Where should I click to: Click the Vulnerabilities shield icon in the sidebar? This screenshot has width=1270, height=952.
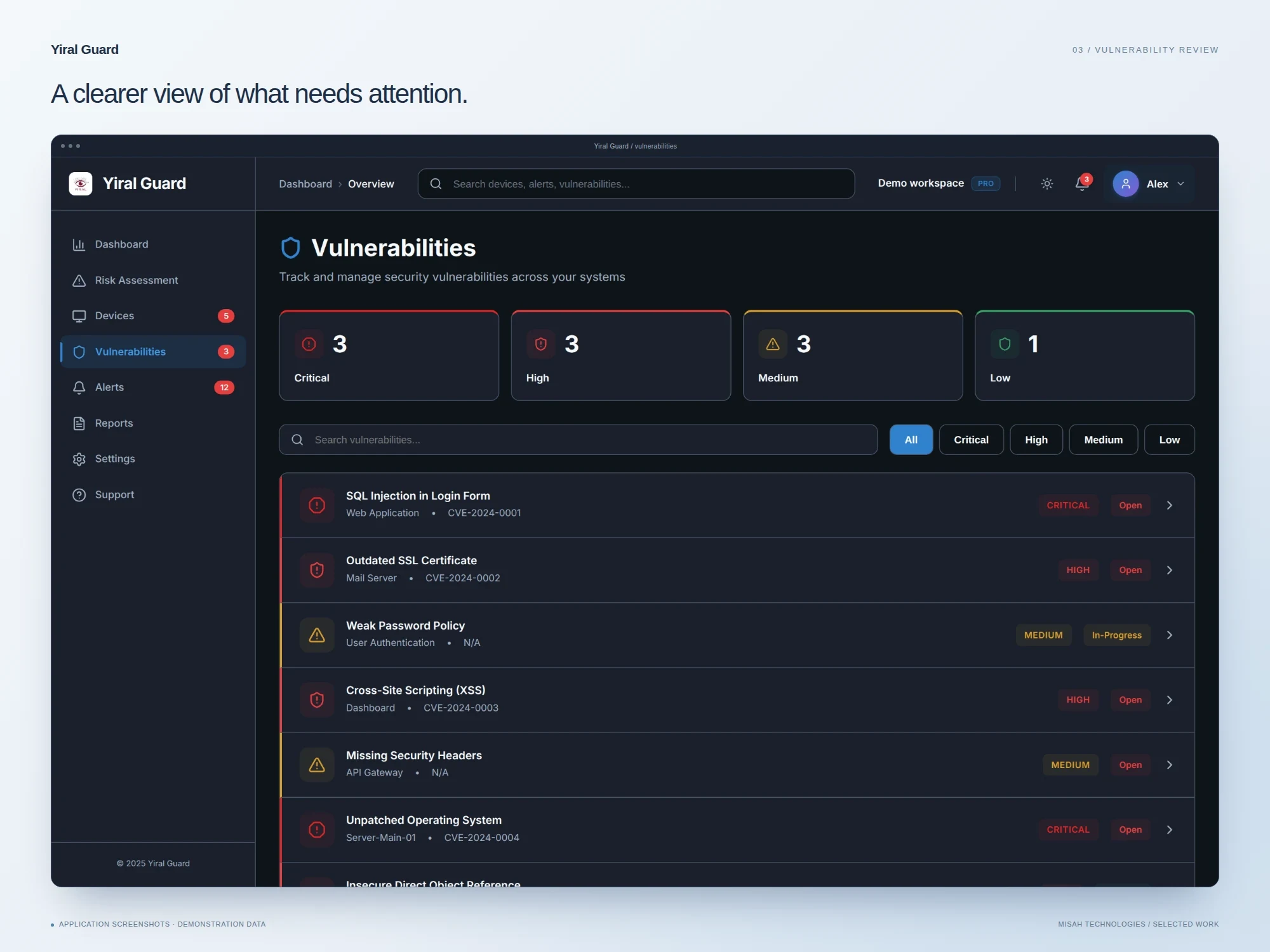(79, 352)
